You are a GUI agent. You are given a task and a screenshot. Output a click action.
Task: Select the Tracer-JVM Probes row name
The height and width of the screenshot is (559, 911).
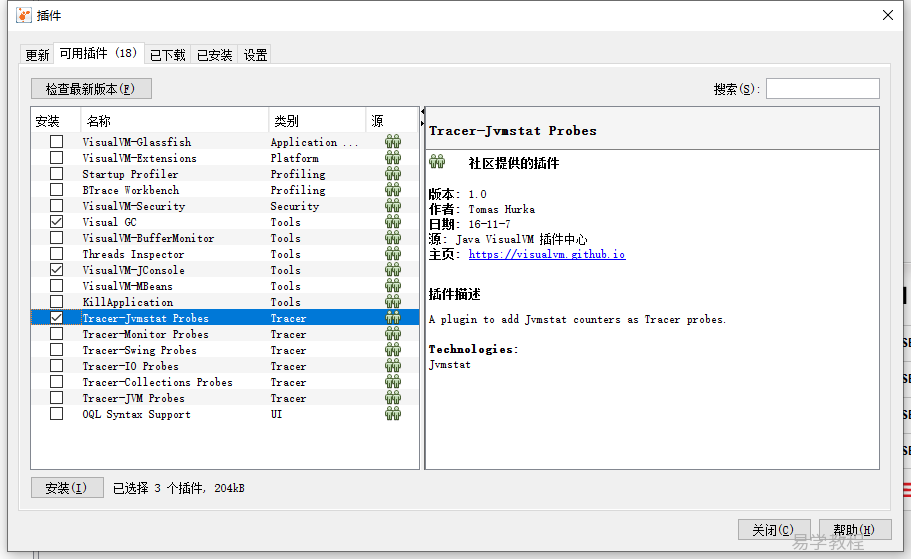point(134,398)
